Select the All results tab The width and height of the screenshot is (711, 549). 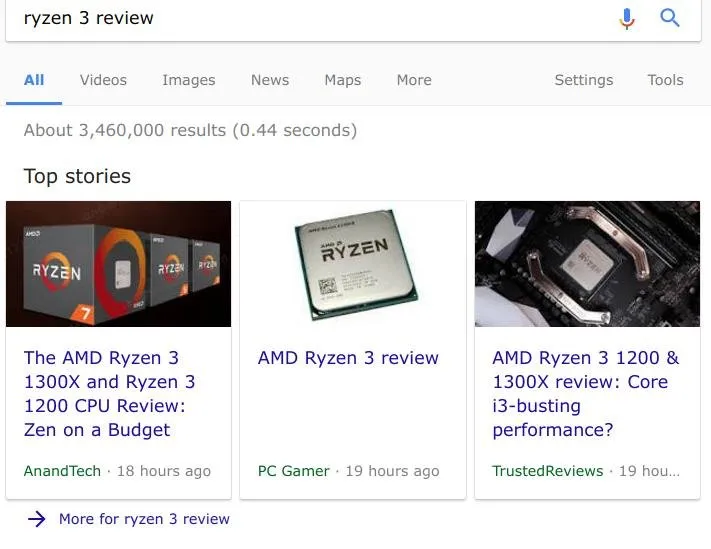click(34, 80)
